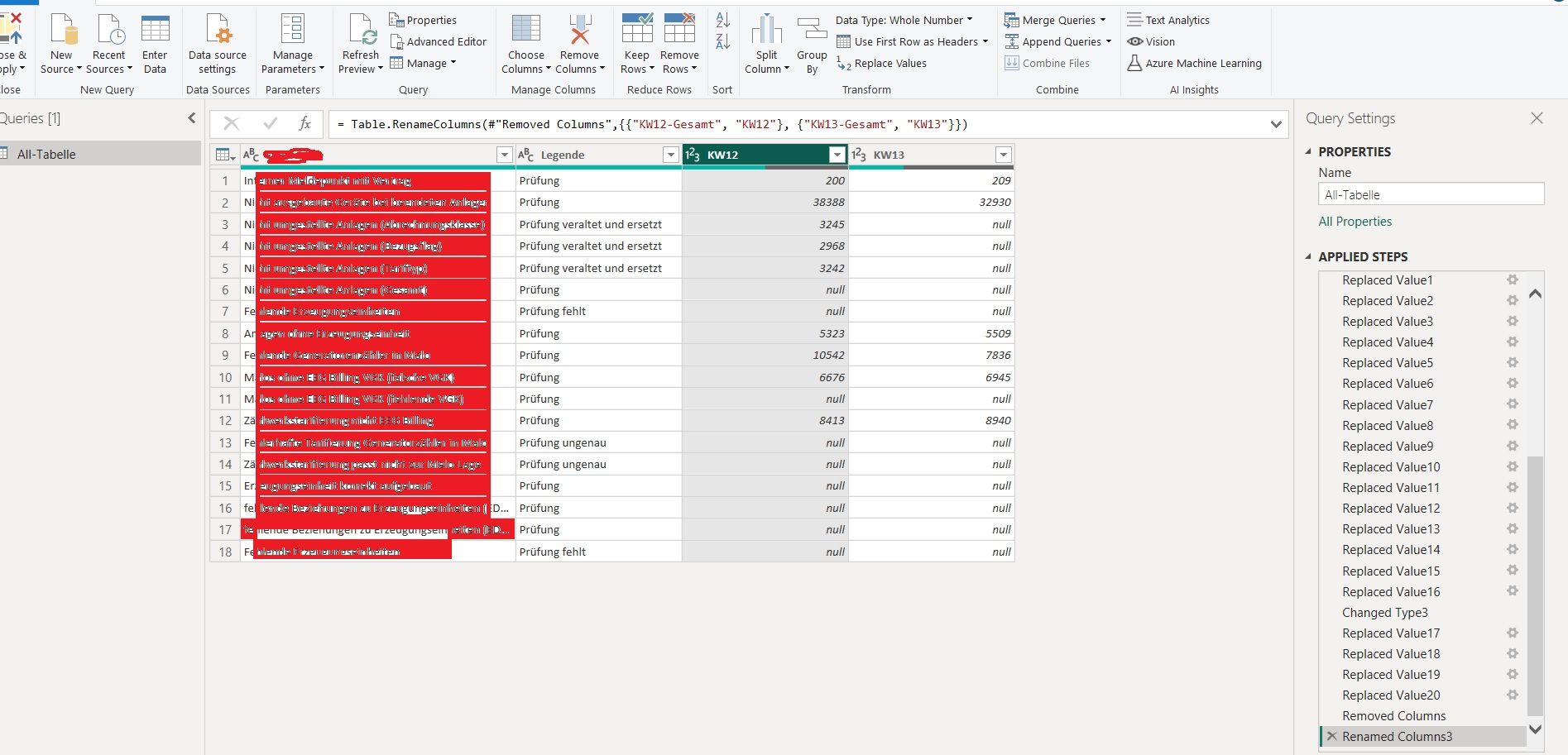Click Replace Values
1568x755 pixels.
pos(881,63)
